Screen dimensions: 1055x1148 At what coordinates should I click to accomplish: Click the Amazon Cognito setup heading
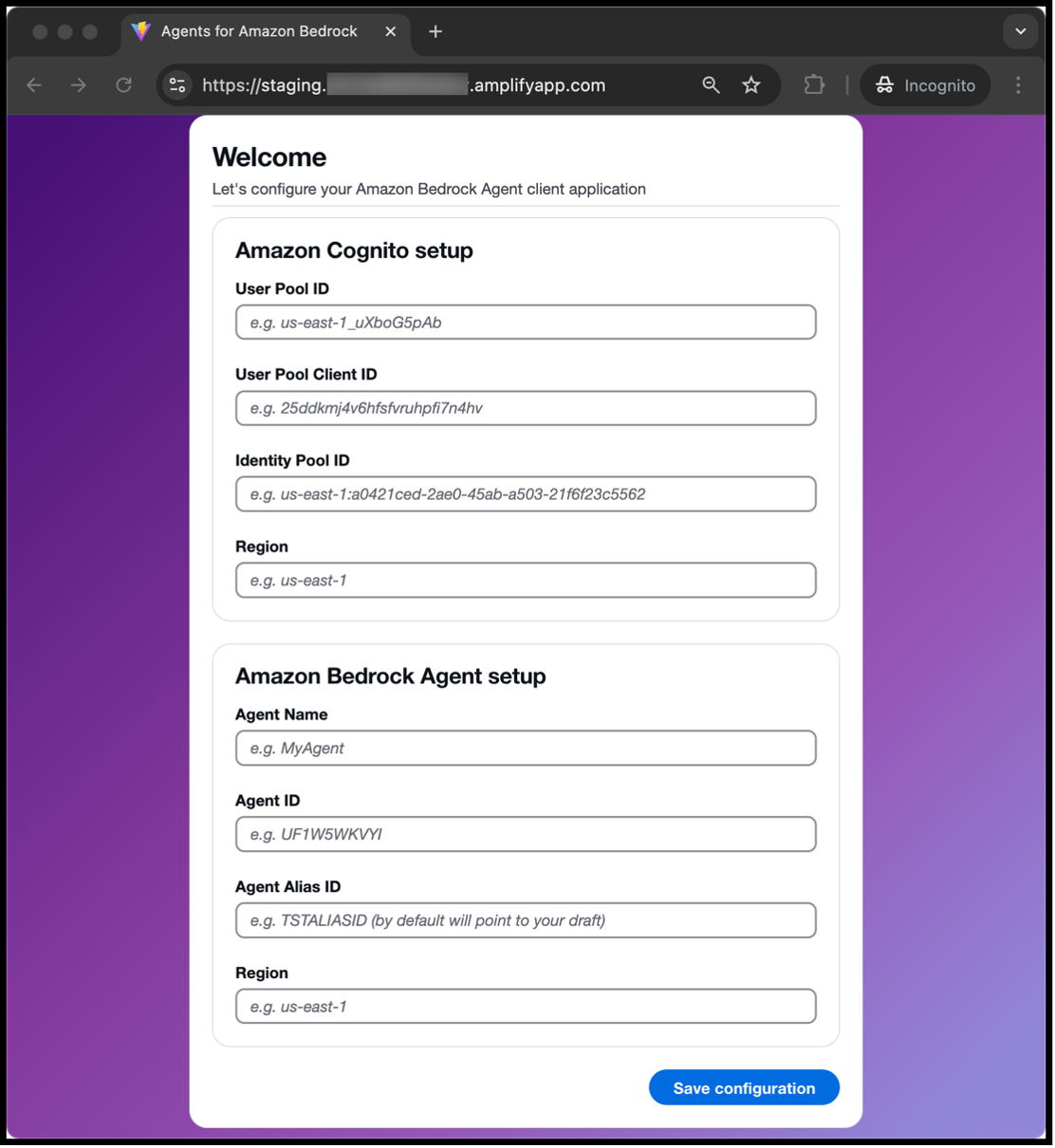(354, 250)
